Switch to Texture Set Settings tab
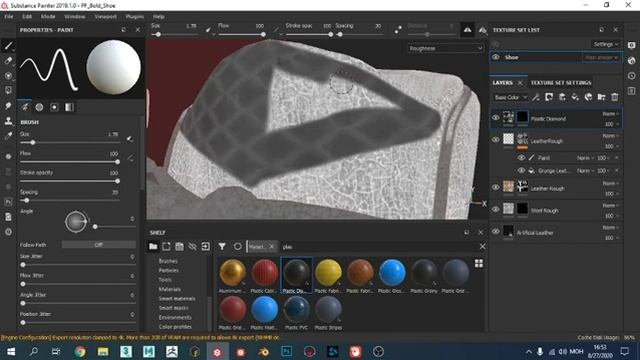640x360 pixels. pos(561,83)
